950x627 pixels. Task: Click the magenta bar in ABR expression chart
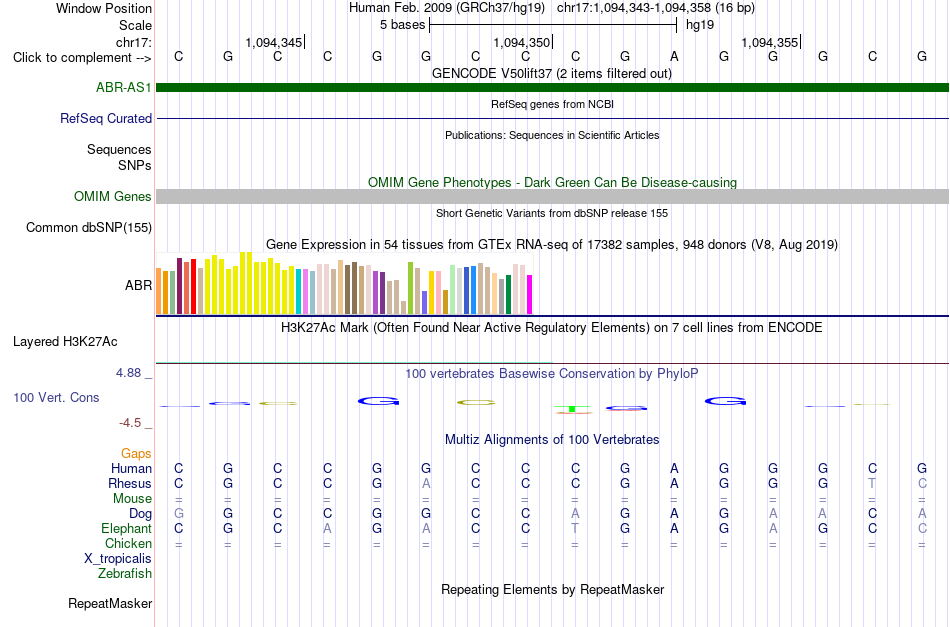click(530, 294)
